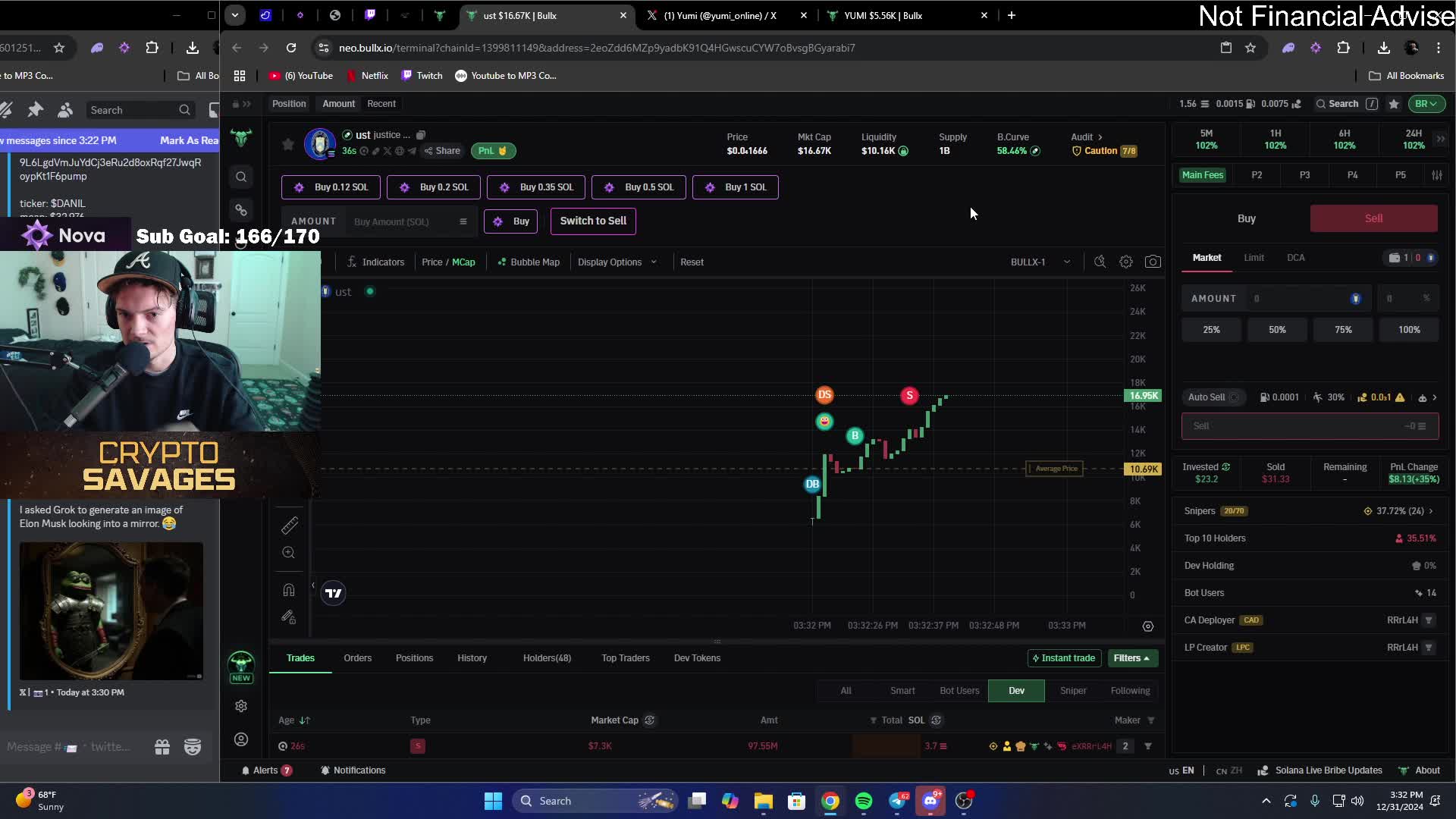1456x819 pixels.
Task: Click the Share button
Action: (442, 151)
